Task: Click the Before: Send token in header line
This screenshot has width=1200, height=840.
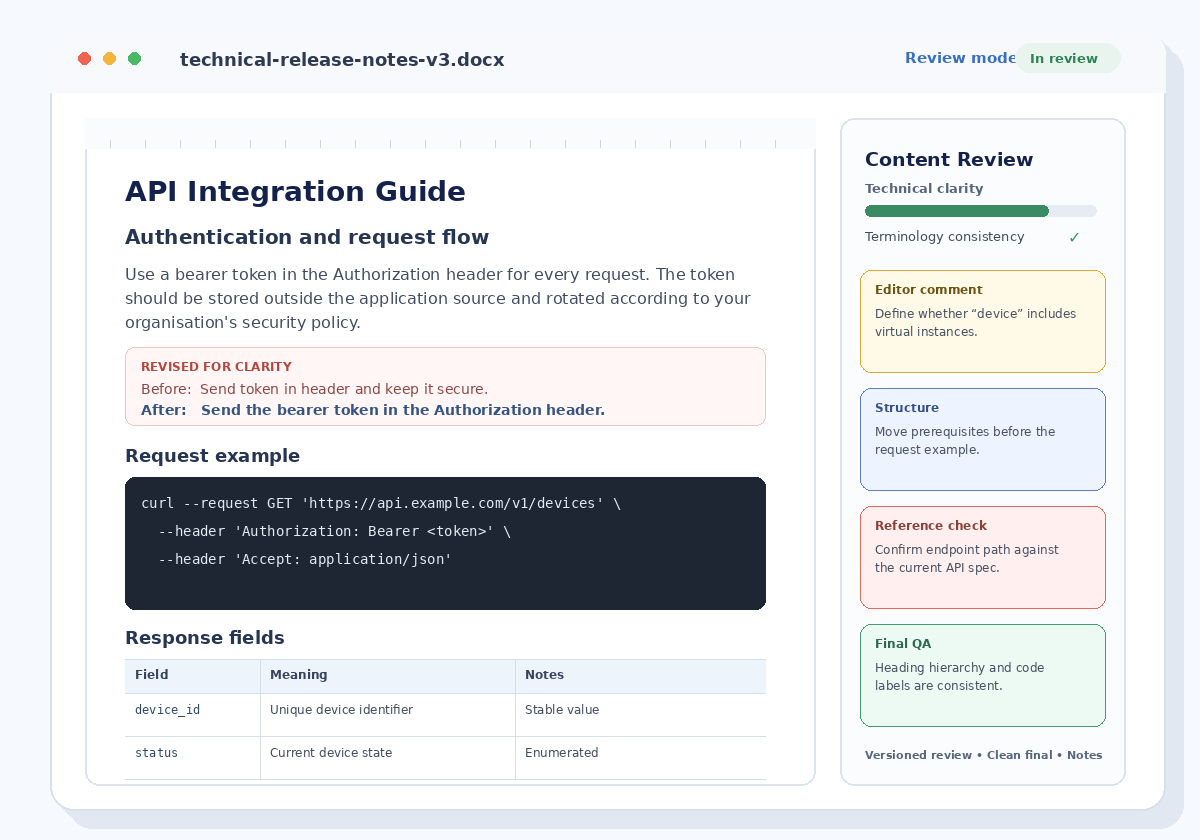Action: click(x=314, y=389)
